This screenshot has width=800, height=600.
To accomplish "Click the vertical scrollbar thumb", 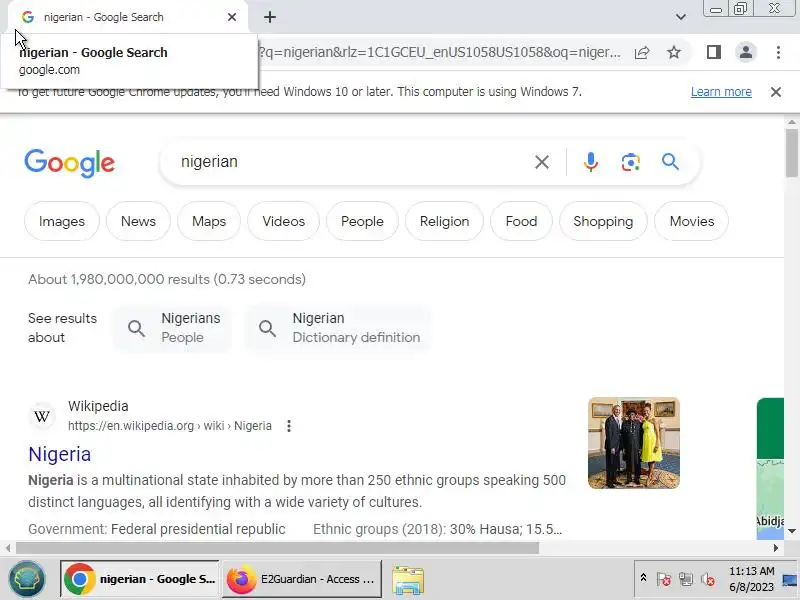I will (x=792, y=153).
